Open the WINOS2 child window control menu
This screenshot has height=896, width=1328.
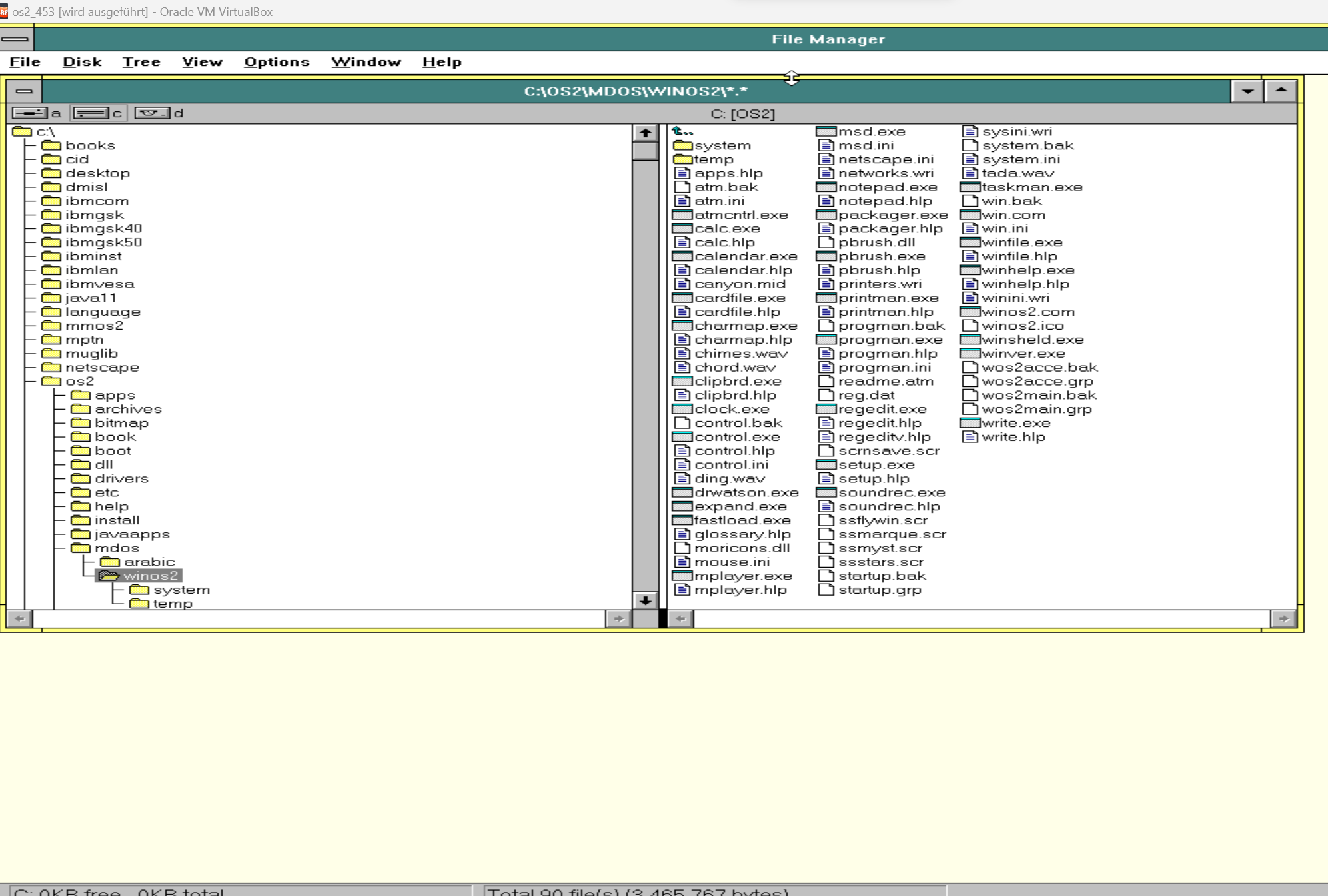[x=24, y=91]
